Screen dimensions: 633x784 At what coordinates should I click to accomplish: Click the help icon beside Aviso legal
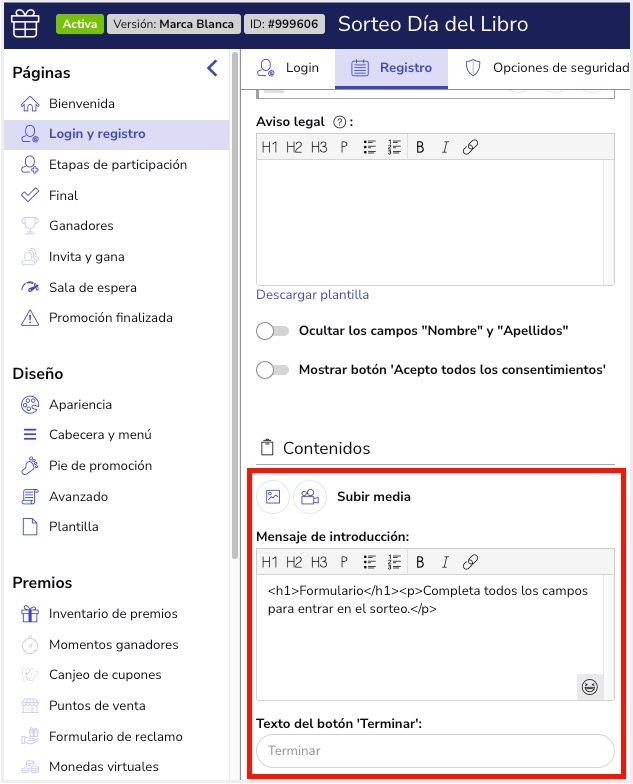point(339,122)
